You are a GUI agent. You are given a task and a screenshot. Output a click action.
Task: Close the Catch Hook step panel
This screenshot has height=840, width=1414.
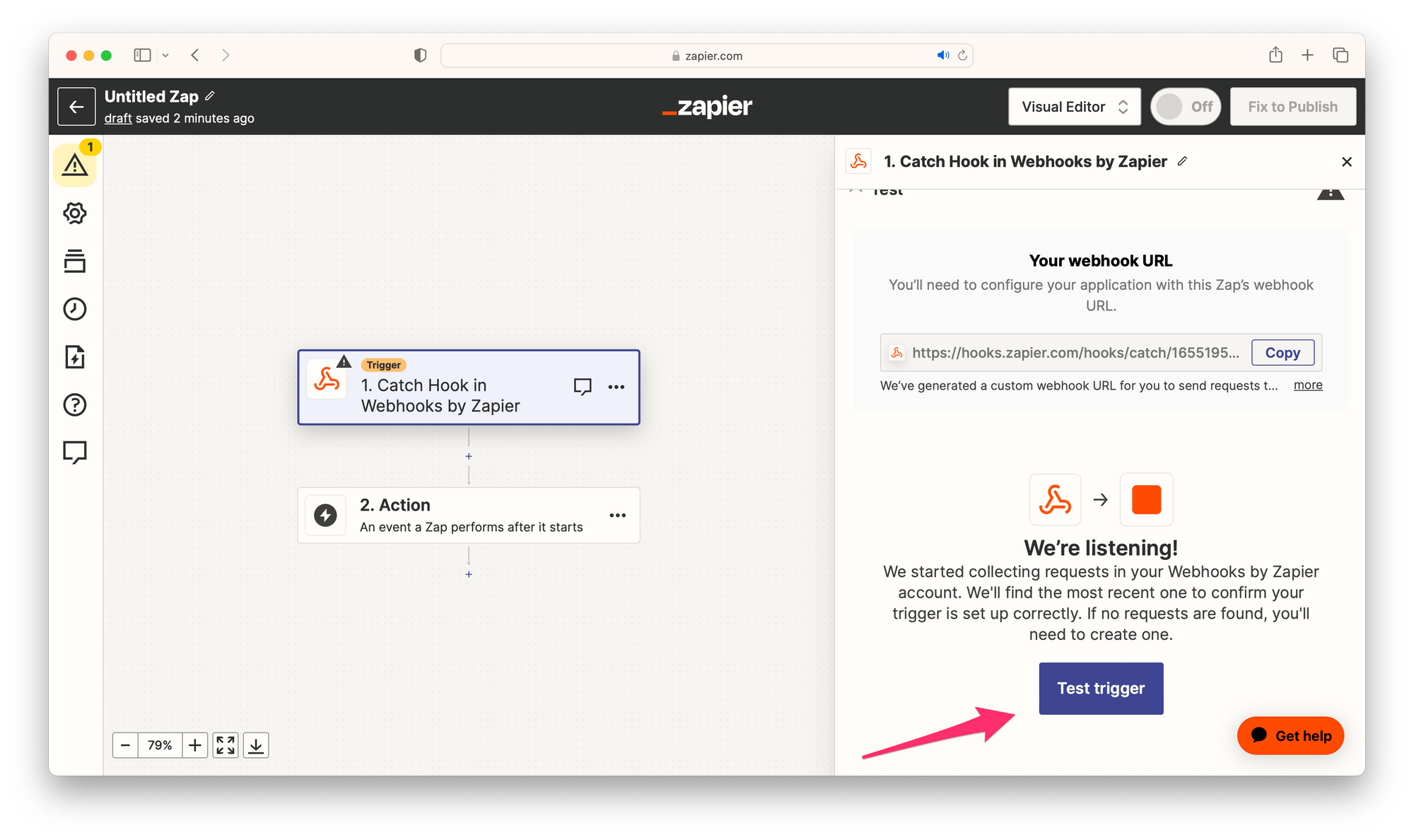1346,162
